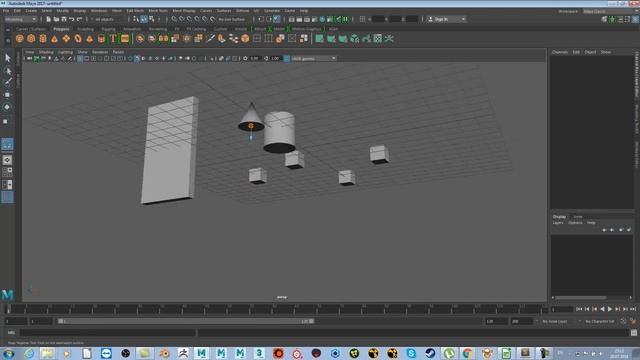Screen dimensions: 640x360
Task: Click the Save Scene icon
Action: pyautogui.click(x=64, y=19)
